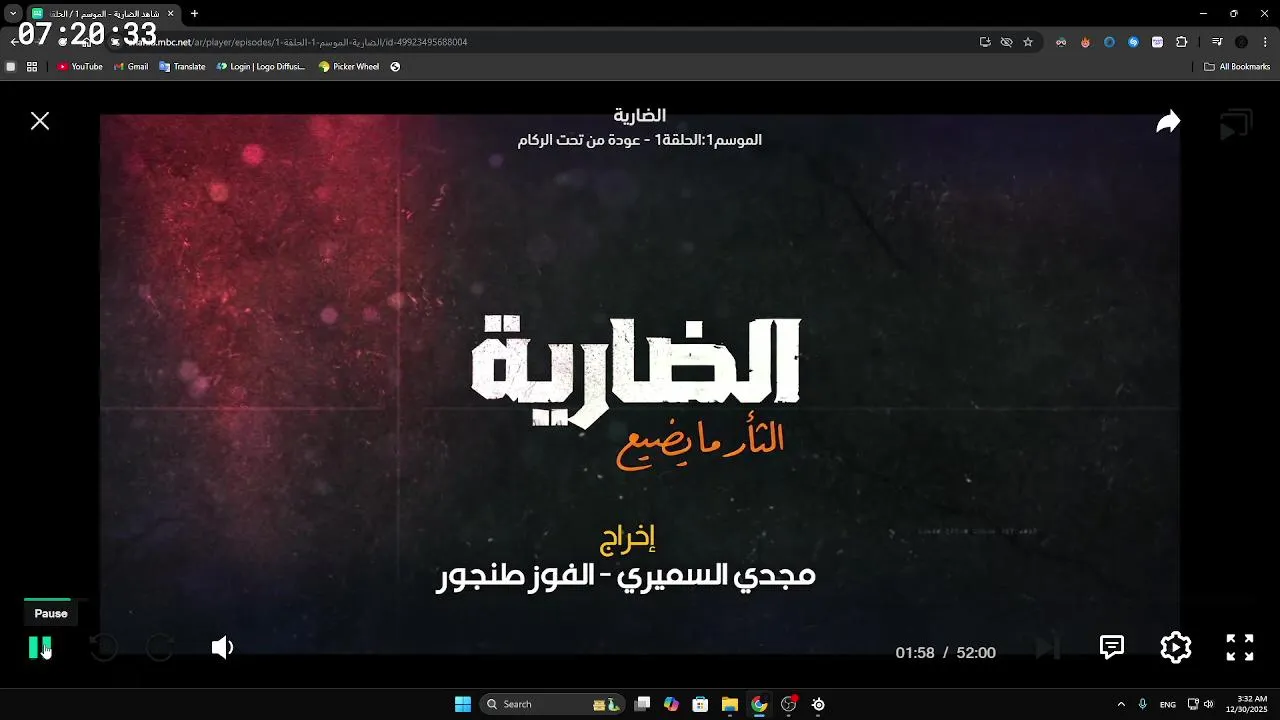
Task: Click the first square bookmark icon
Action: [11, 67]
